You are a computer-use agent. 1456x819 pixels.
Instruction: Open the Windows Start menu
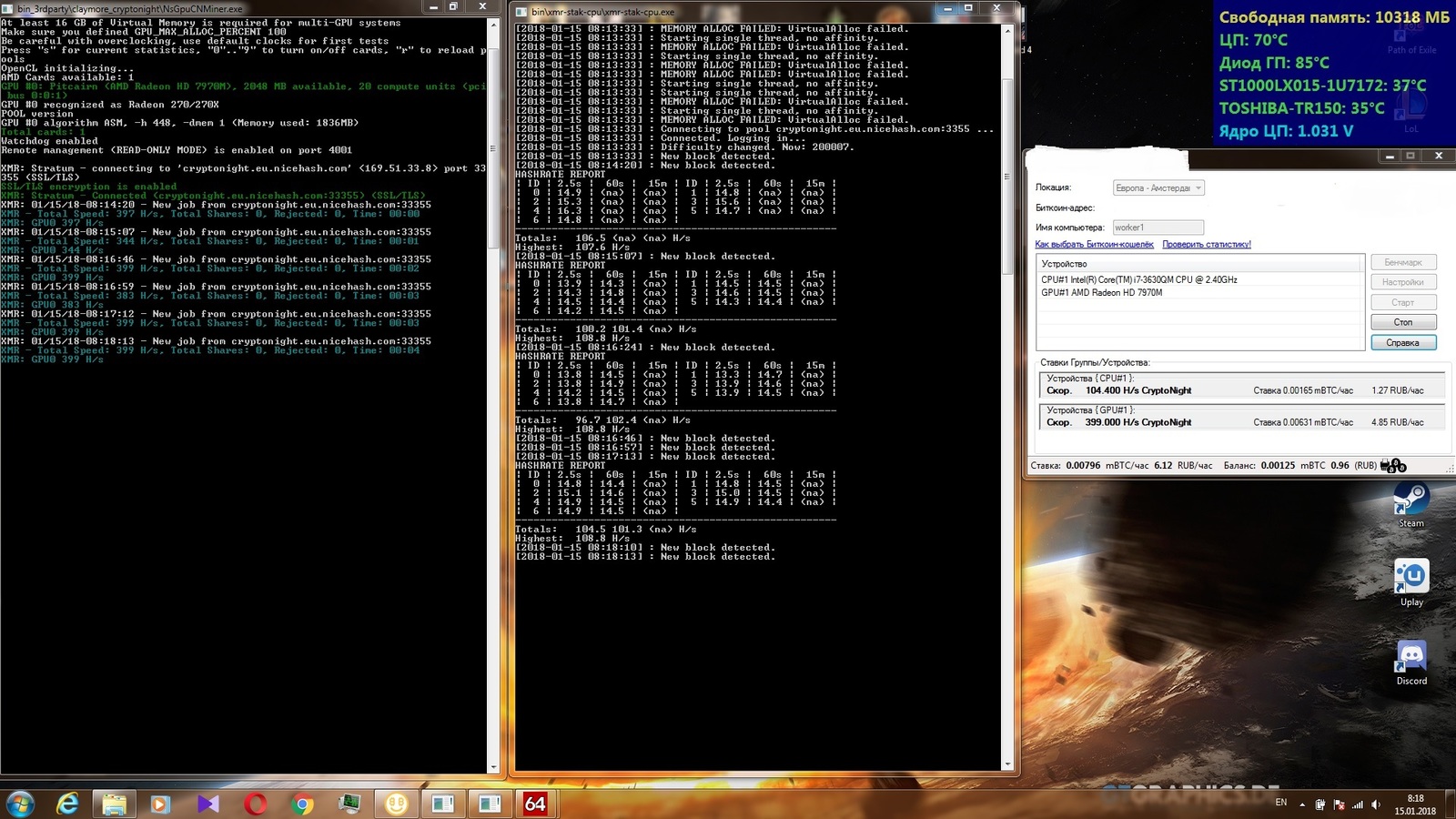(20, 804)
